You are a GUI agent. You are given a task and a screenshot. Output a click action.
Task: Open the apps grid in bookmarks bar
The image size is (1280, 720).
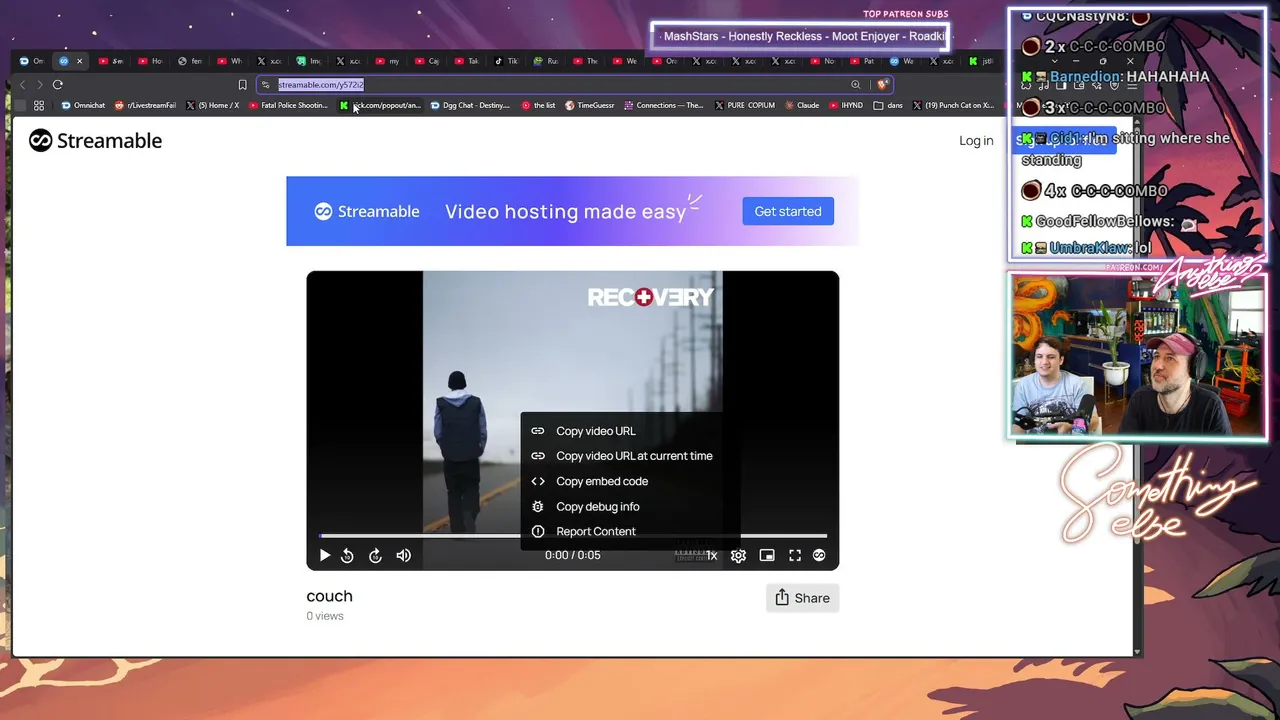(39, 105)
